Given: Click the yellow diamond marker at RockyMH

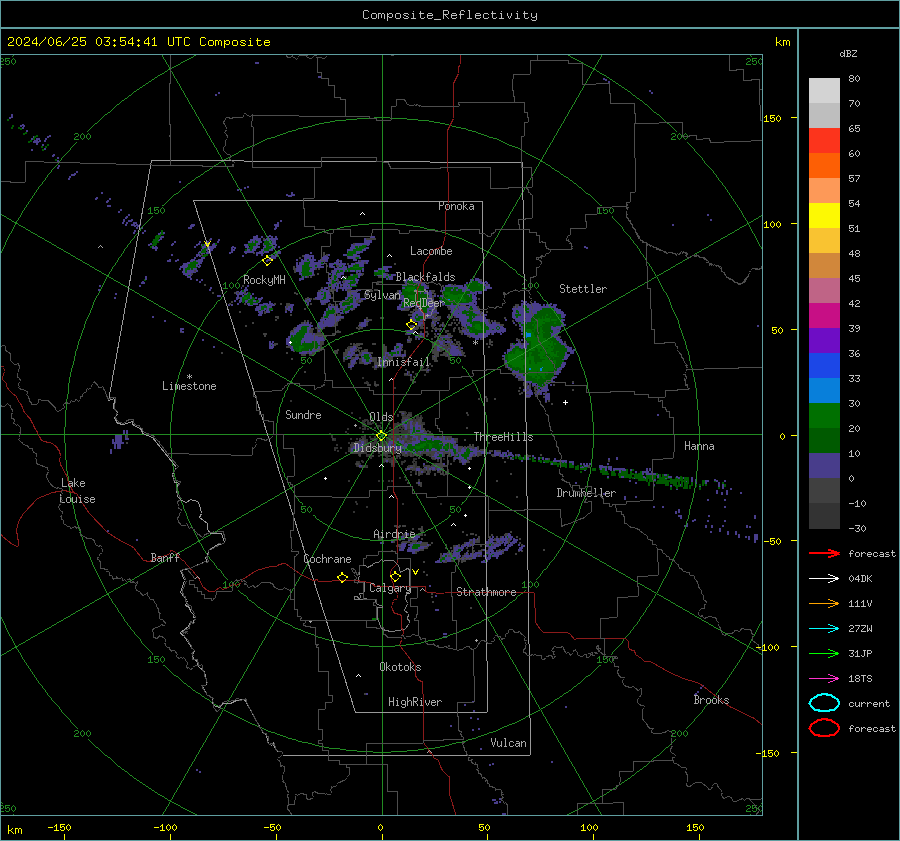Looking at the screenshot, I should point(267,261).
